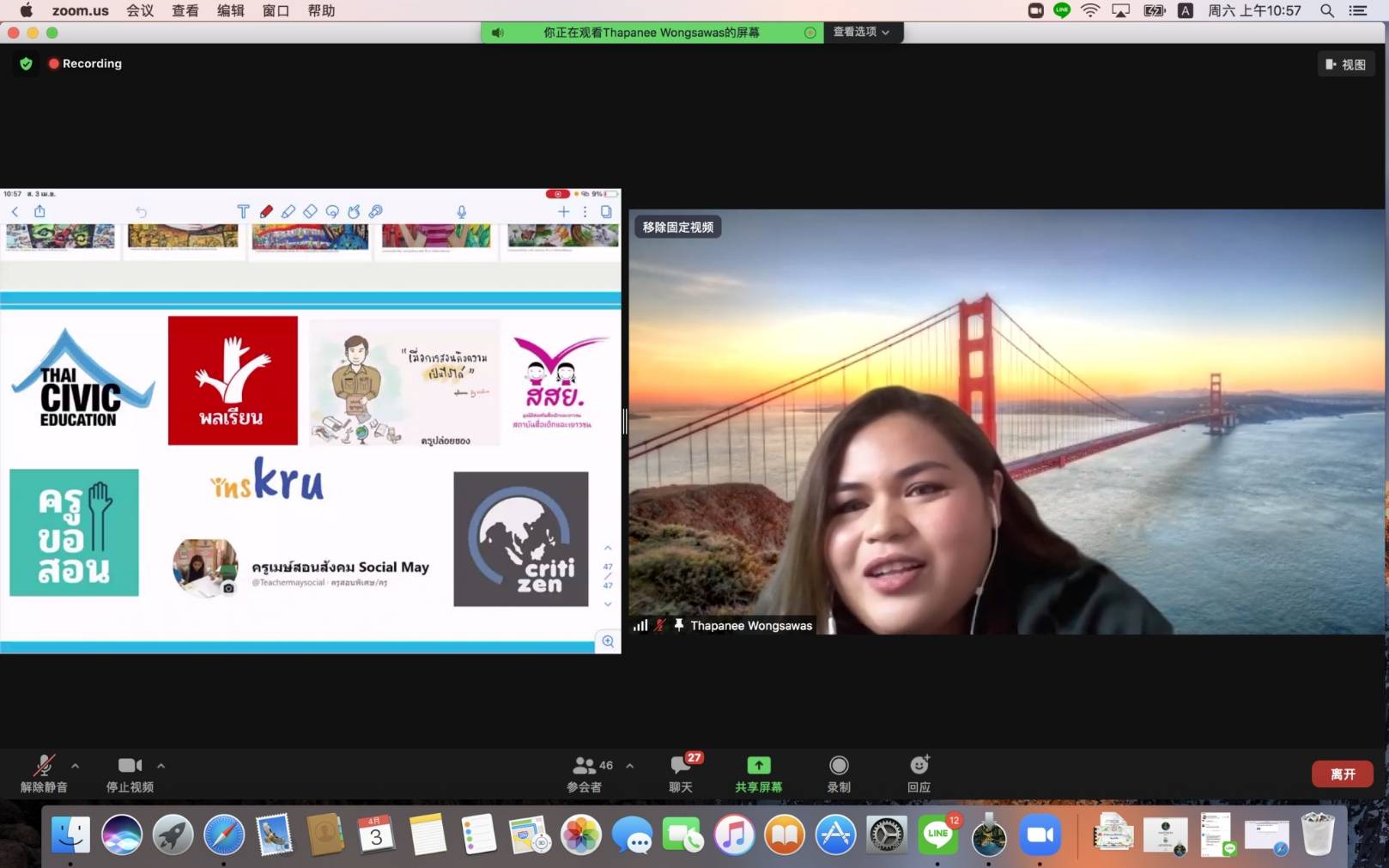
Task: Click the view layout button at top right
Action: click(1345, 64)
